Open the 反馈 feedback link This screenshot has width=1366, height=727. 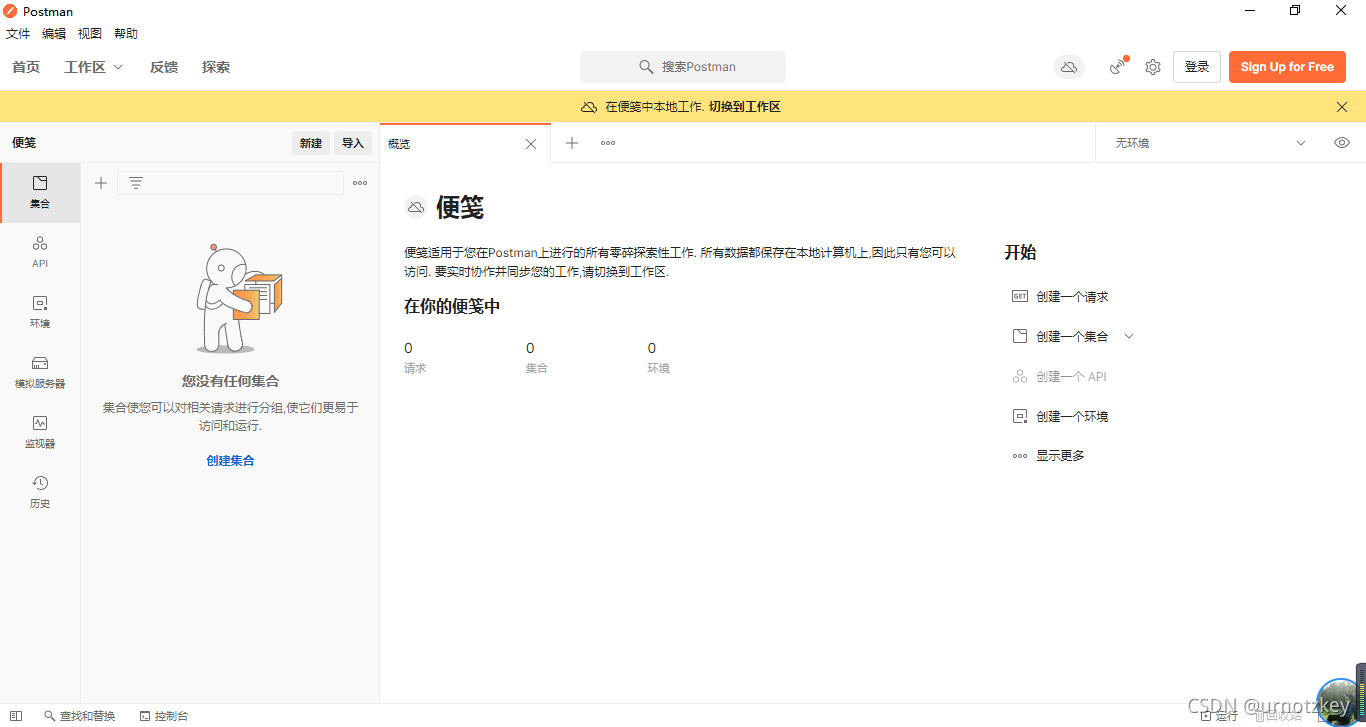click(164, 67)
